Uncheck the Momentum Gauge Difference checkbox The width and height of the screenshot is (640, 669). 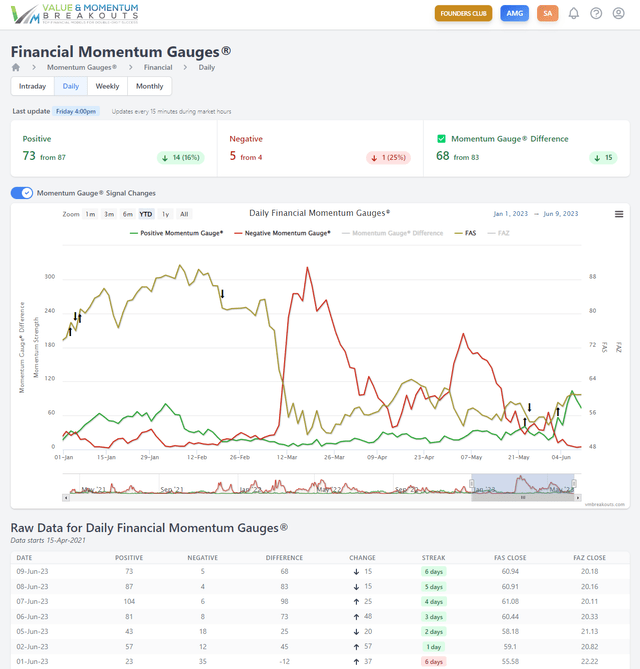click(x=441, y=139)
